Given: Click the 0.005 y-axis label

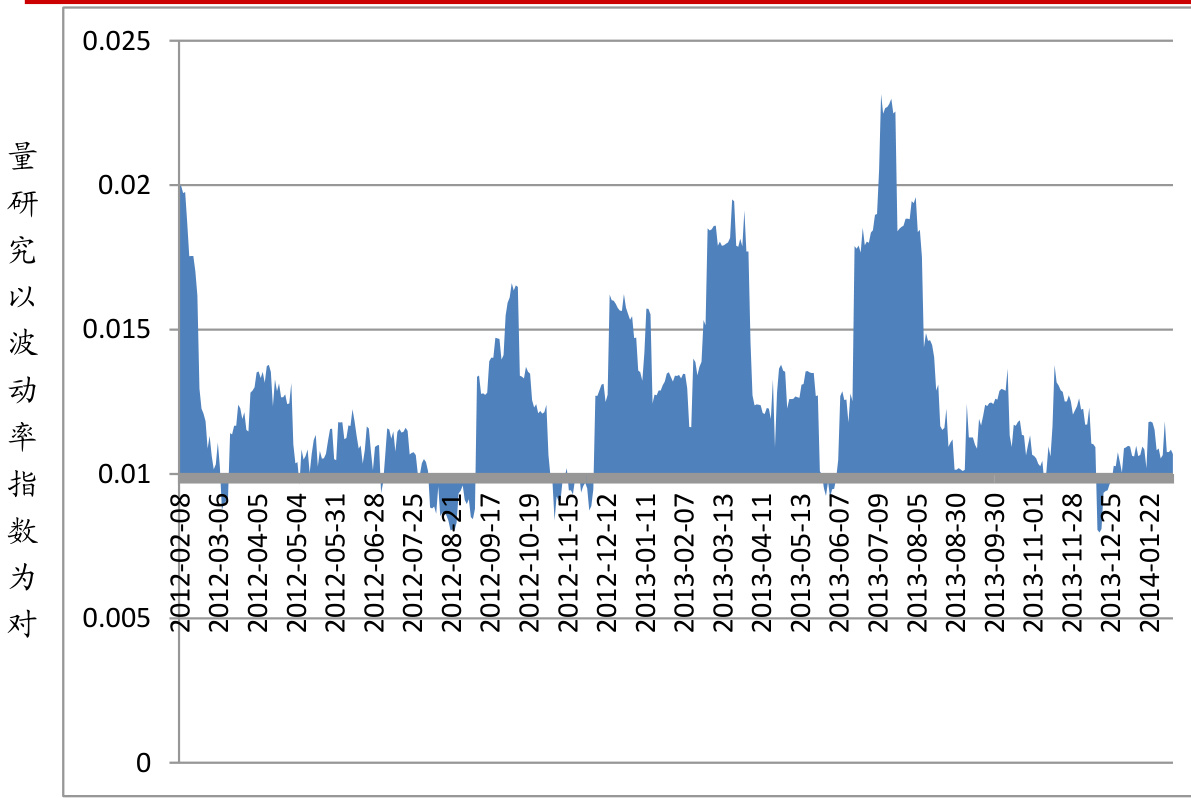Looking at the screenshot, I should click(117, 619).
